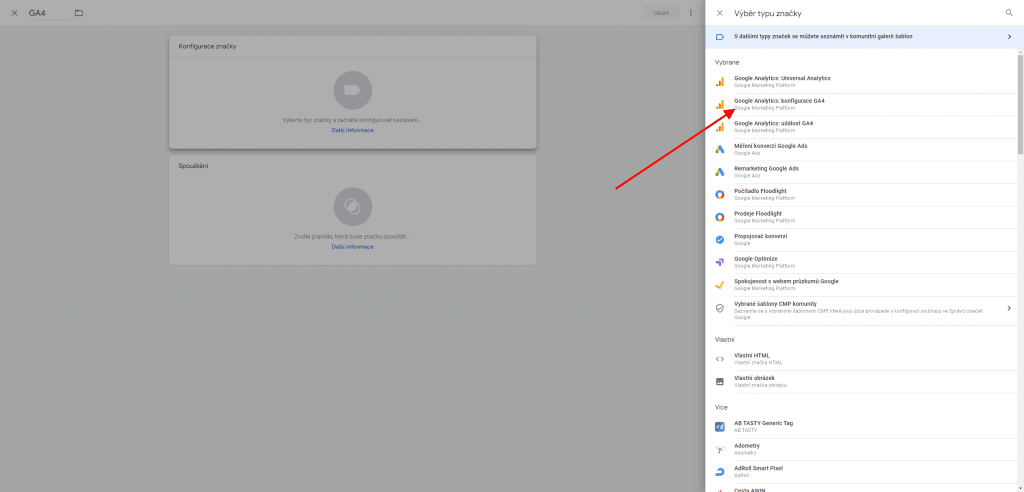Click the Remarketing Google Ads icon
1024x492 pixels.
tap(720, 172)
